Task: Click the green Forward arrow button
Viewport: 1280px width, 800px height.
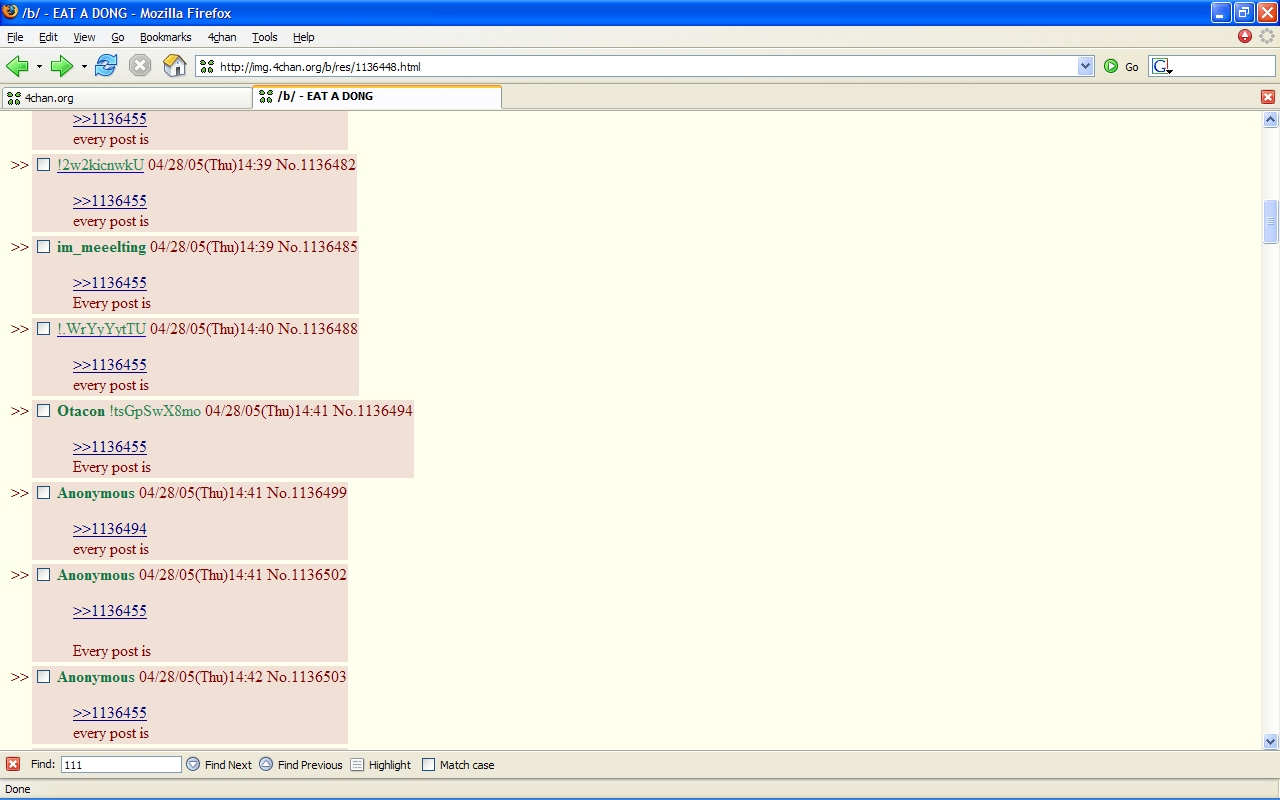Action: click(62, 66)
